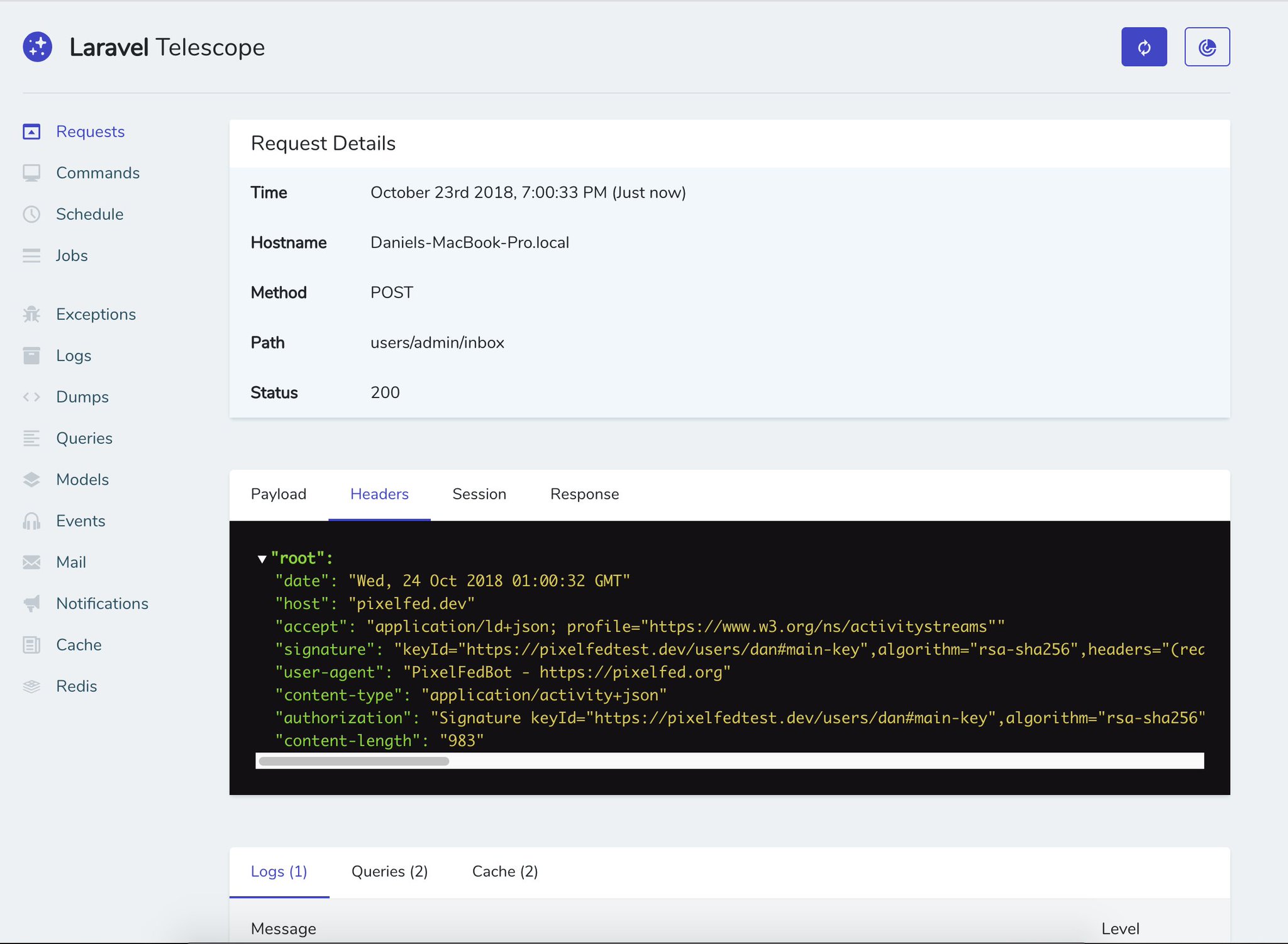Click the auto-refresh button in the header
This screenshot has height=944, width=1288.
(x=1143, y=47)
